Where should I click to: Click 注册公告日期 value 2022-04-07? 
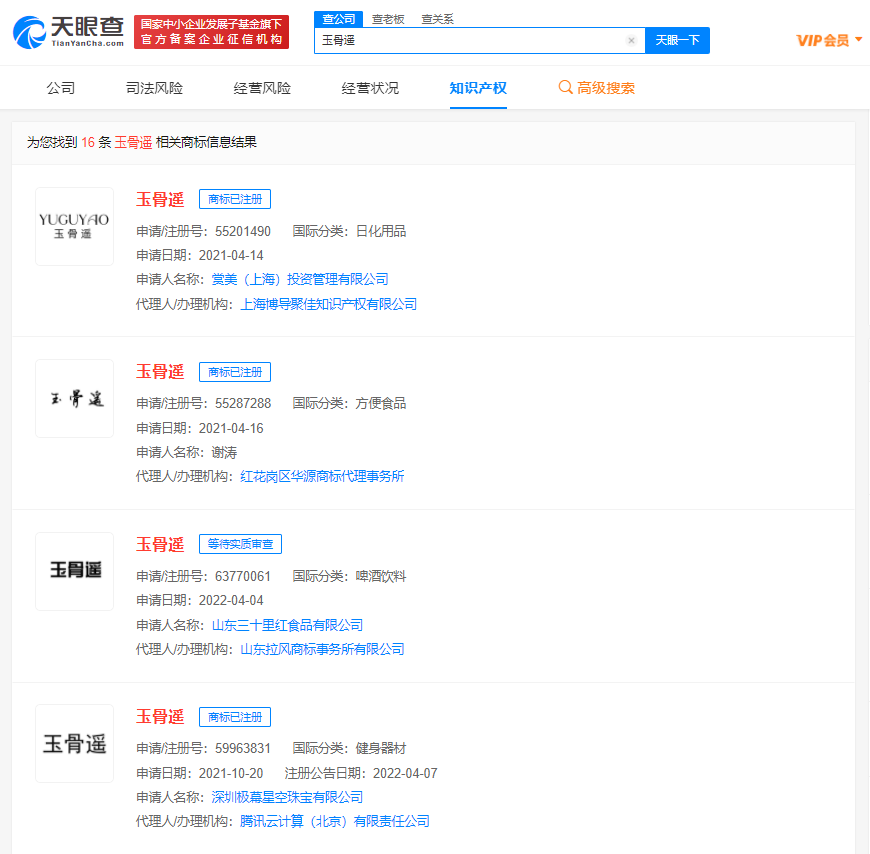pyautogui.click(x=405, y=773)
